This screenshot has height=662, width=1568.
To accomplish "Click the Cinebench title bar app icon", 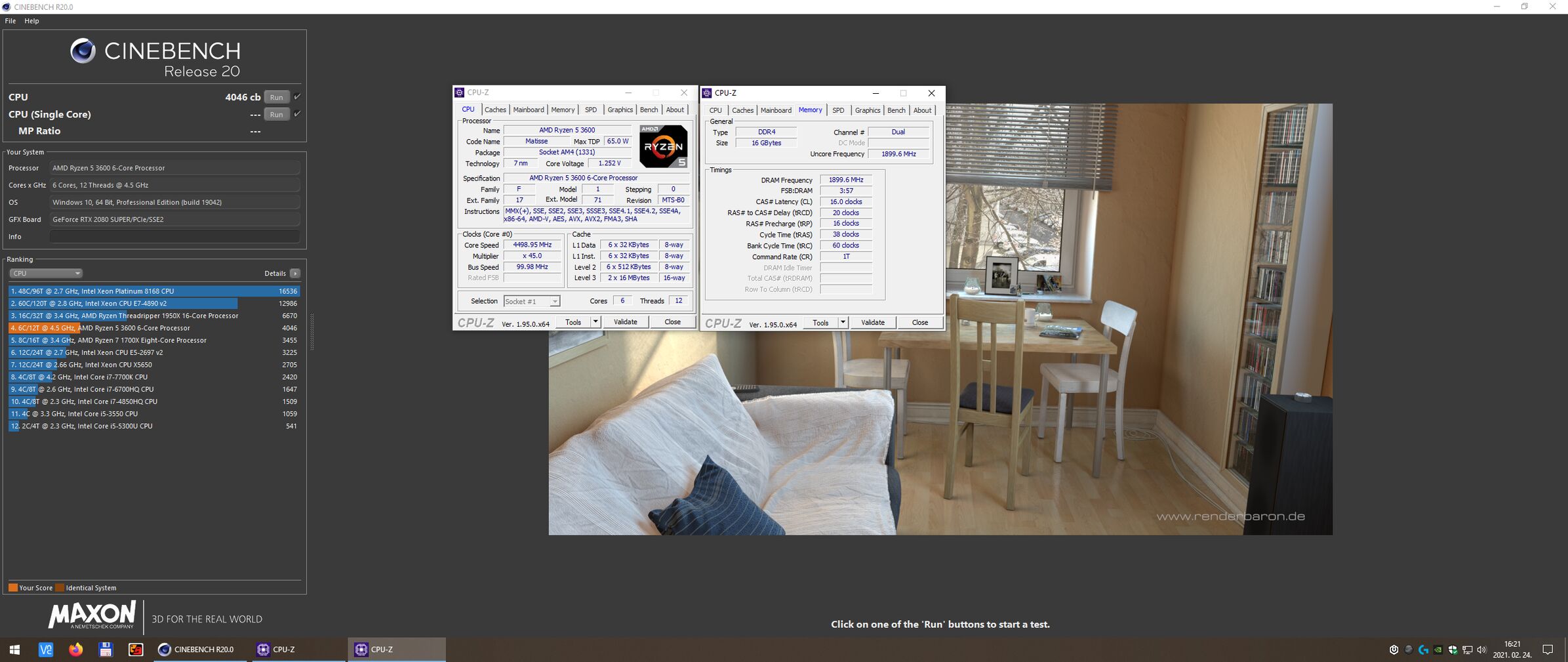I will (x=7, y=7).
